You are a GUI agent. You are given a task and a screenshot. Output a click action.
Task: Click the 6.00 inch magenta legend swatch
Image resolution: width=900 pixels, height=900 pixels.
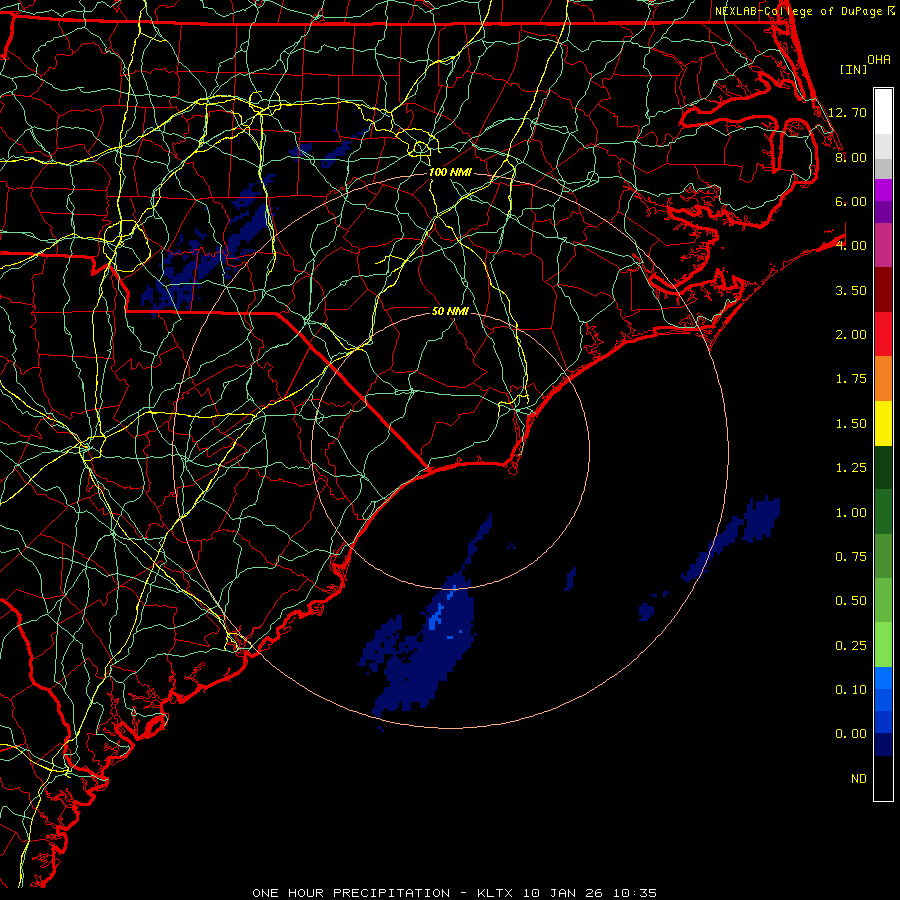(883, 190)
